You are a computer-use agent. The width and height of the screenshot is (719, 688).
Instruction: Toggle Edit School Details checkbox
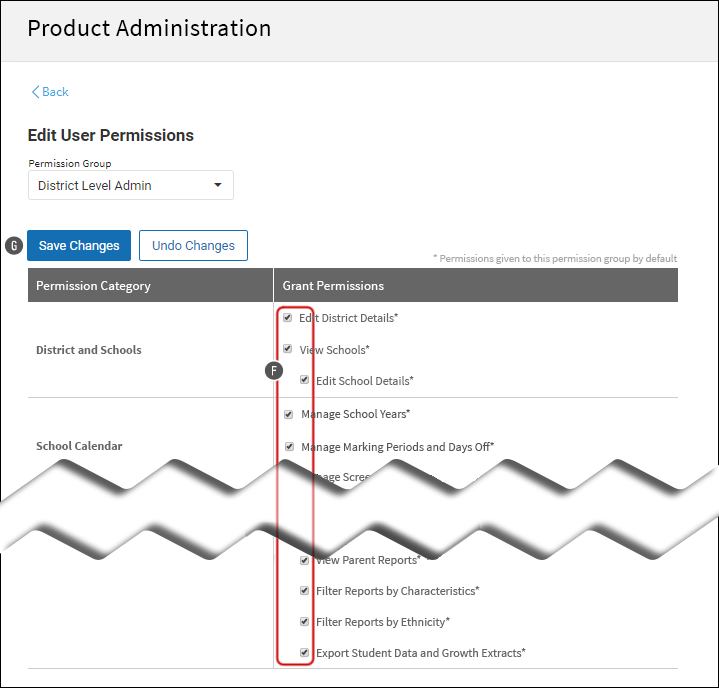(304, 380)
